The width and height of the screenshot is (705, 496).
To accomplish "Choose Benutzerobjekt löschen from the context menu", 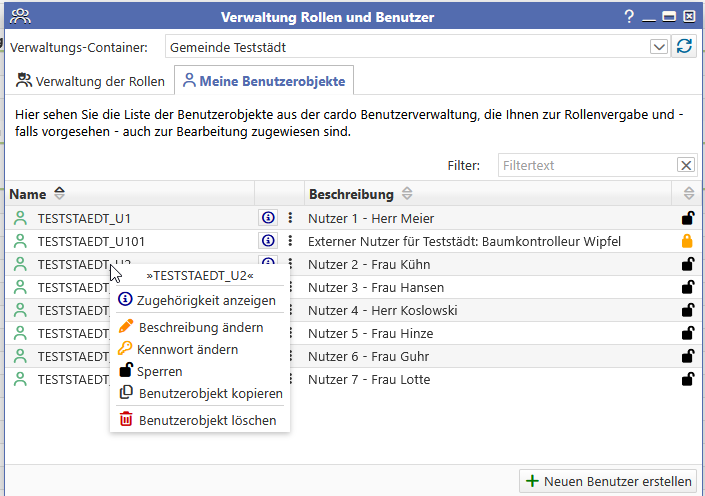I will (207, 420).
